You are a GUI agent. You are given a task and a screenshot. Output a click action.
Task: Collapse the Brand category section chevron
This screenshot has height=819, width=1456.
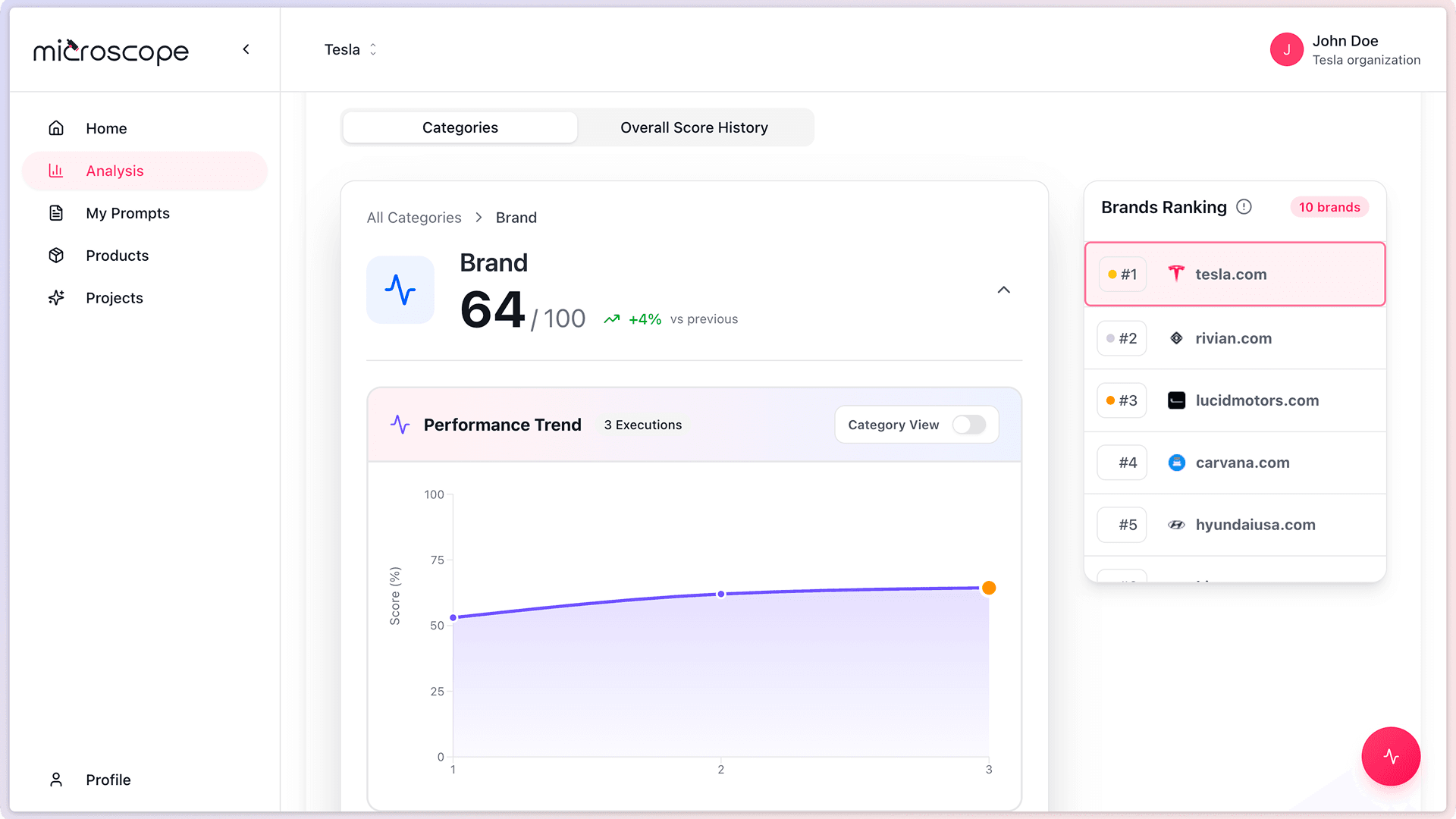[x=1003, y=290]
